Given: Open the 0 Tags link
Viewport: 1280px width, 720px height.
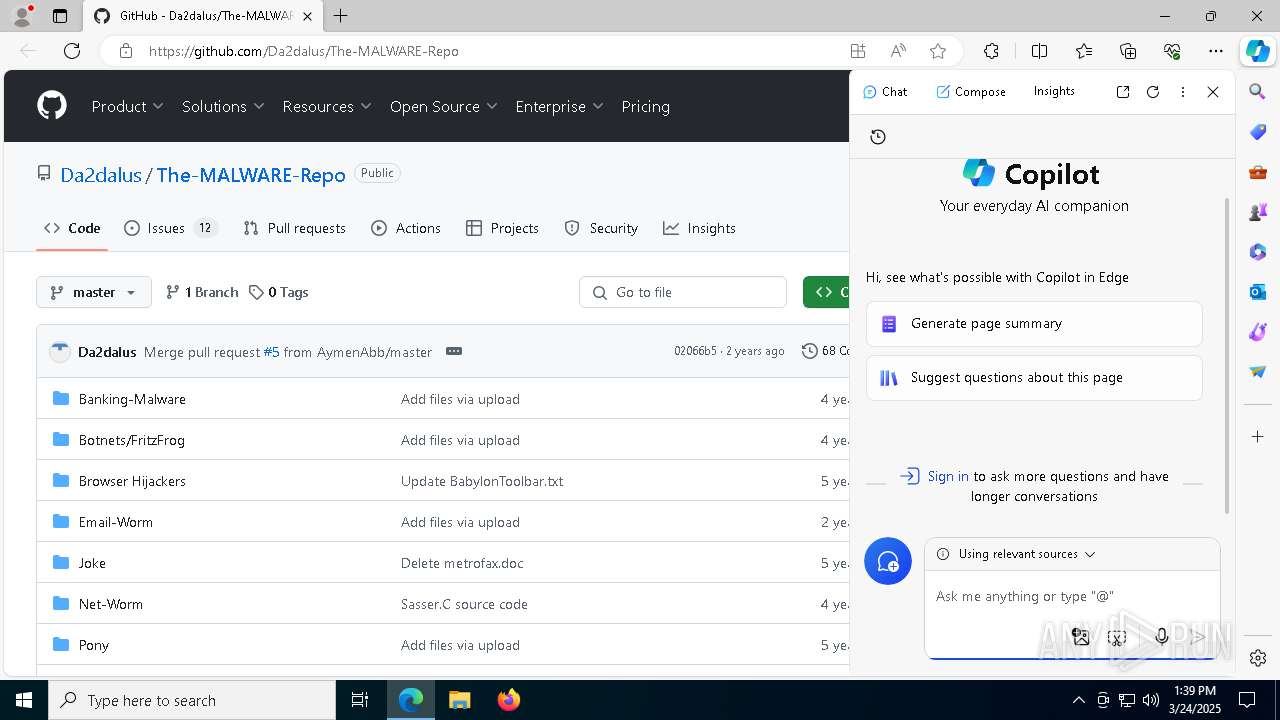Looking at the screenshot, I should [x=279, y=292].
